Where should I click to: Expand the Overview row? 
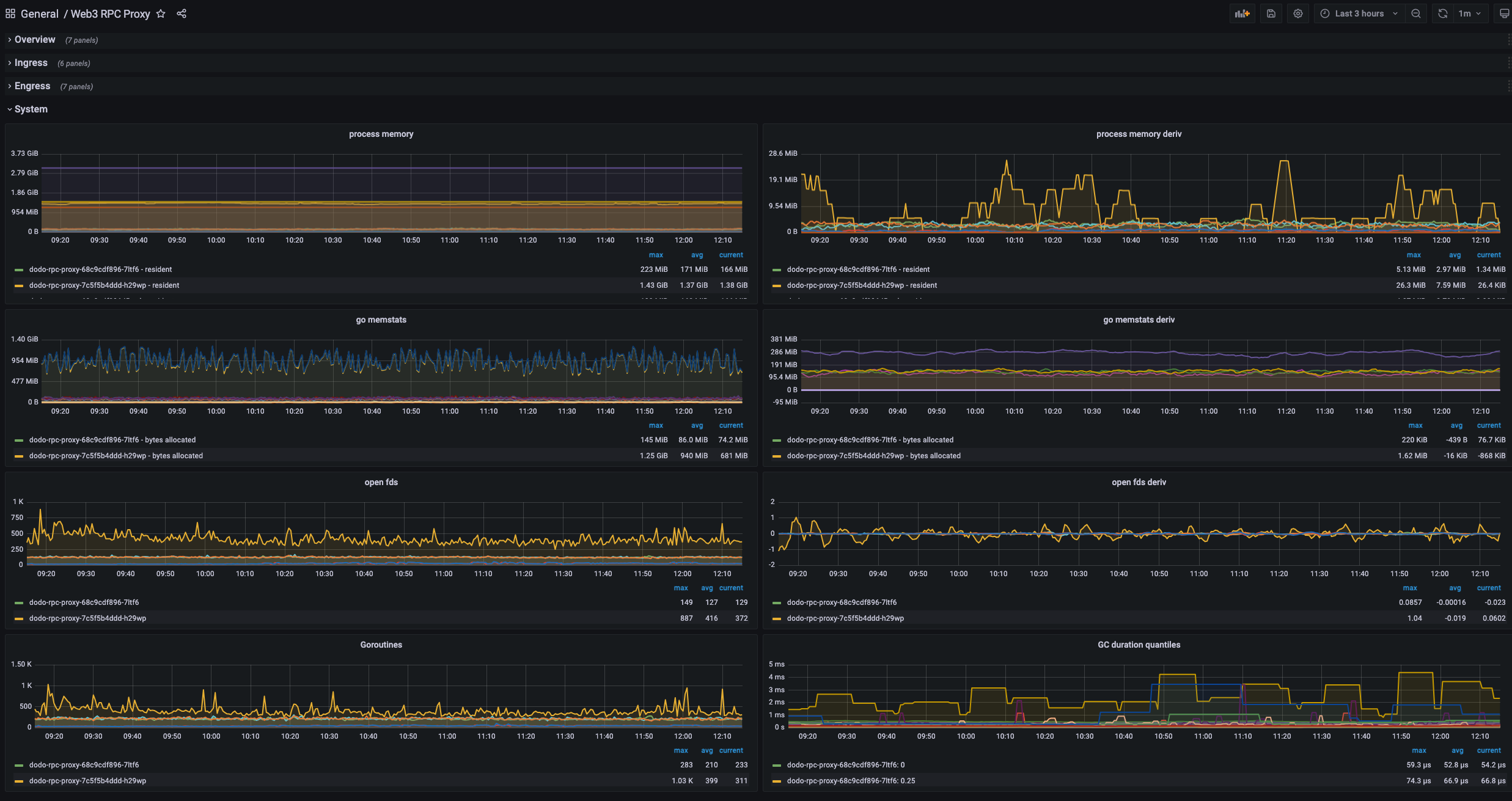pos(35,40)
